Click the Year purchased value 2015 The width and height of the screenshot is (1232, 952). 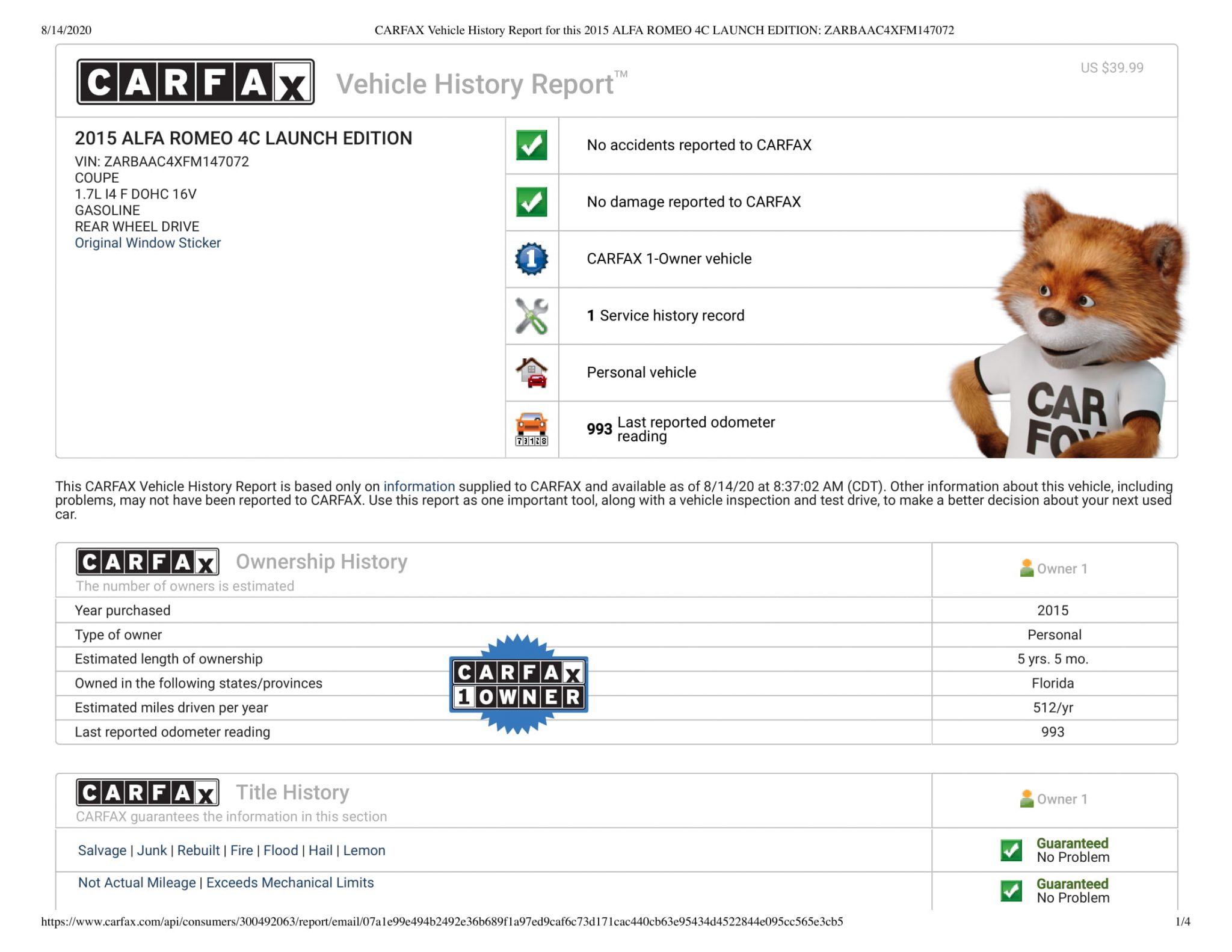coord(1053,611)
